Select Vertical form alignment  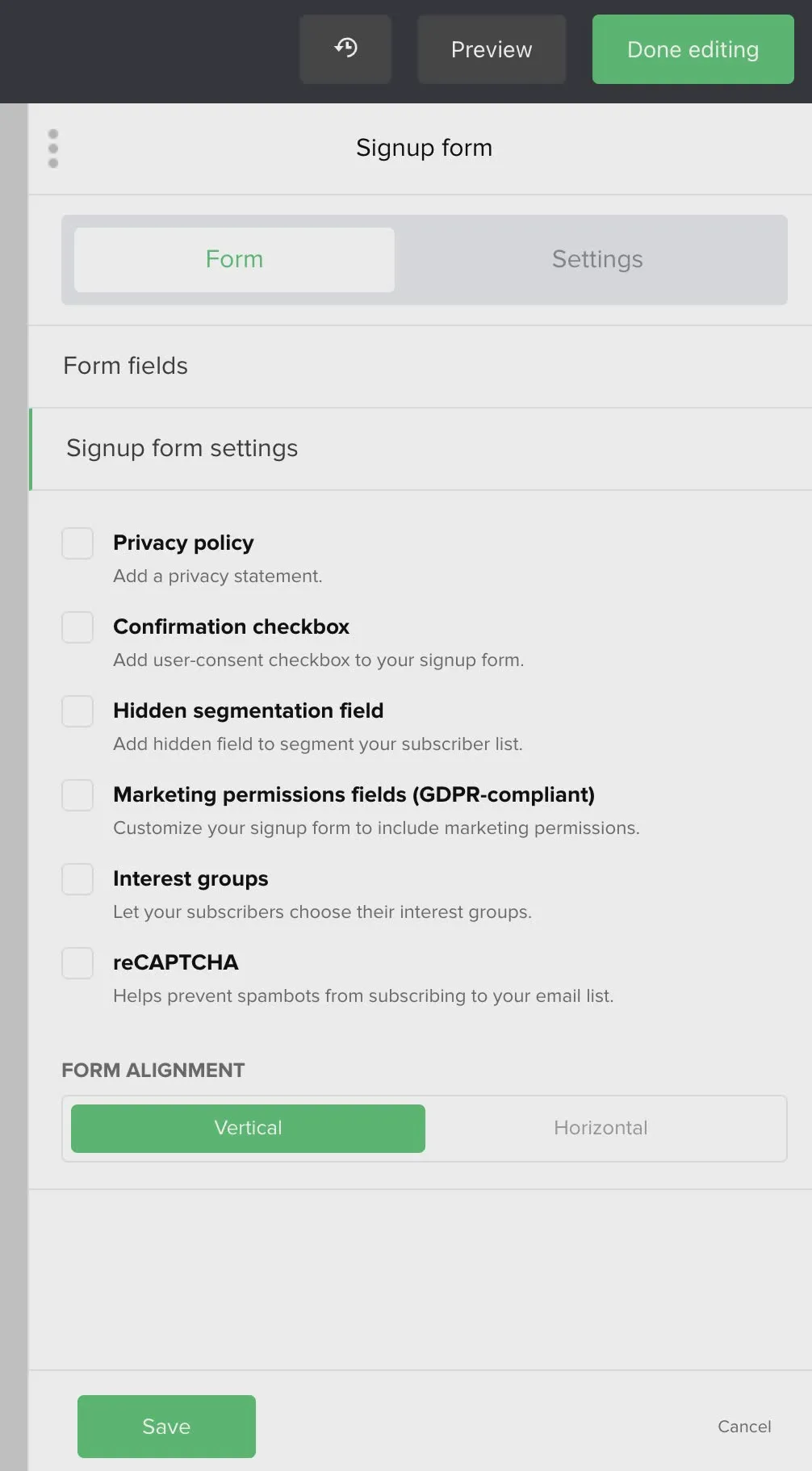click(248, 1128)
